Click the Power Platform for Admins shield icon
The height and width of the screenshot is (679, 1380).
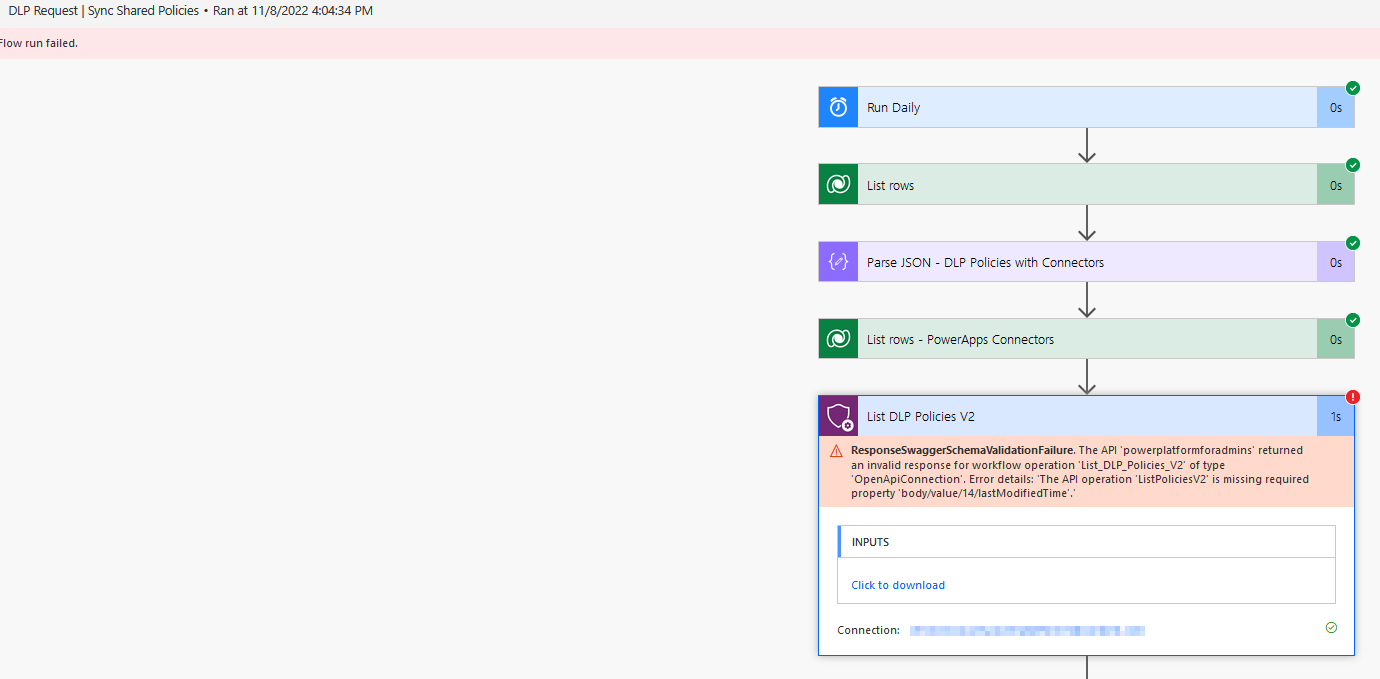point(838,415)
